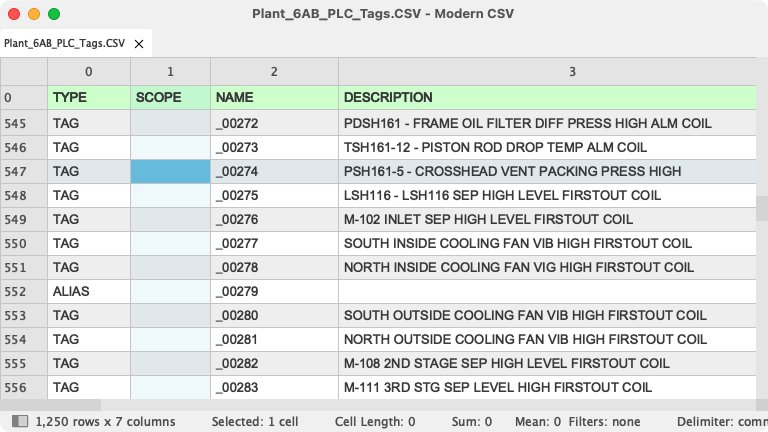This screenshot has width=768, height=432.
Task: Click cell _00280 in NAME column
Action: (274, 315)
